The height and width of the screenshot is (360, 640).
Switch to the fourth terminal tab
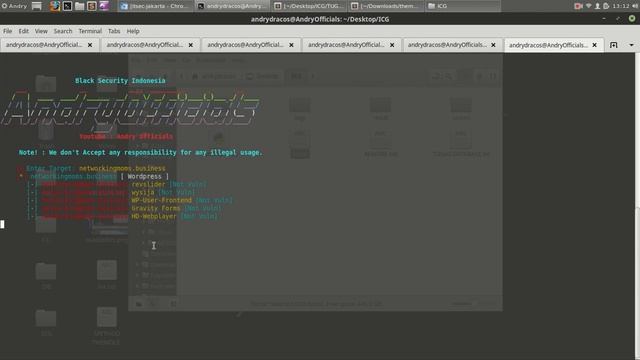point(352,45)
